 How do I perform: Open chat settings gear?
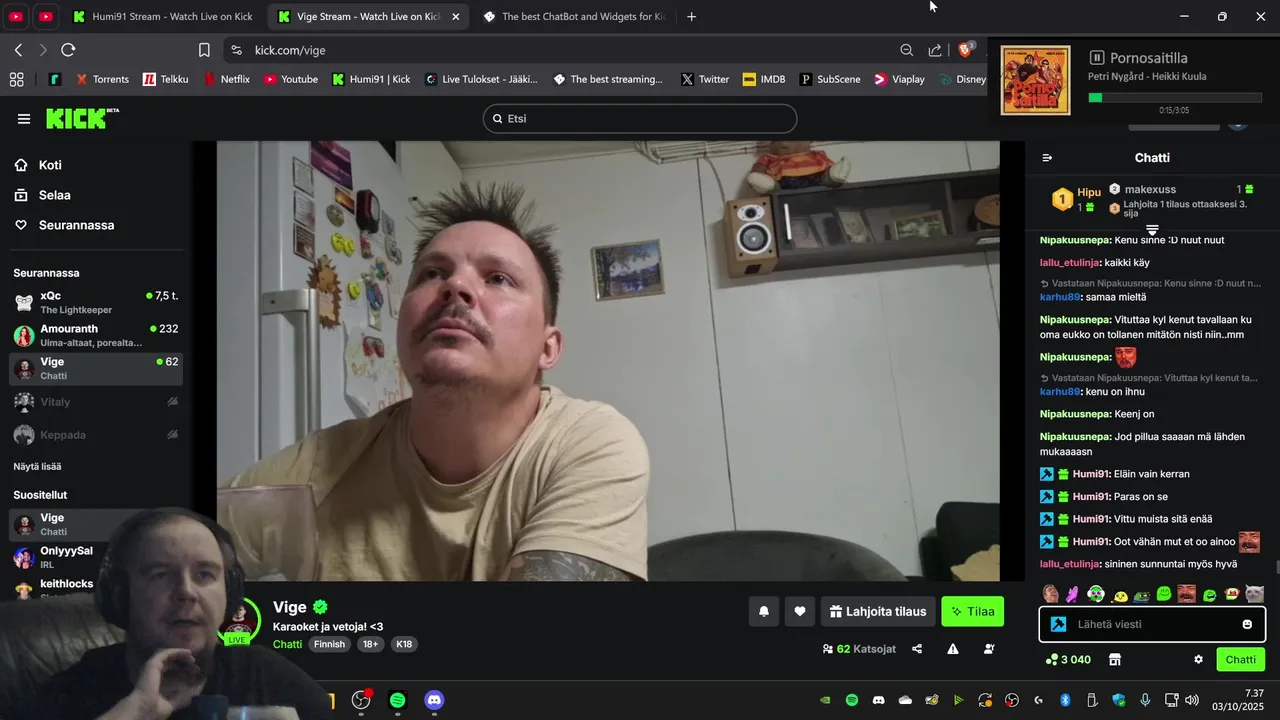1198,659
